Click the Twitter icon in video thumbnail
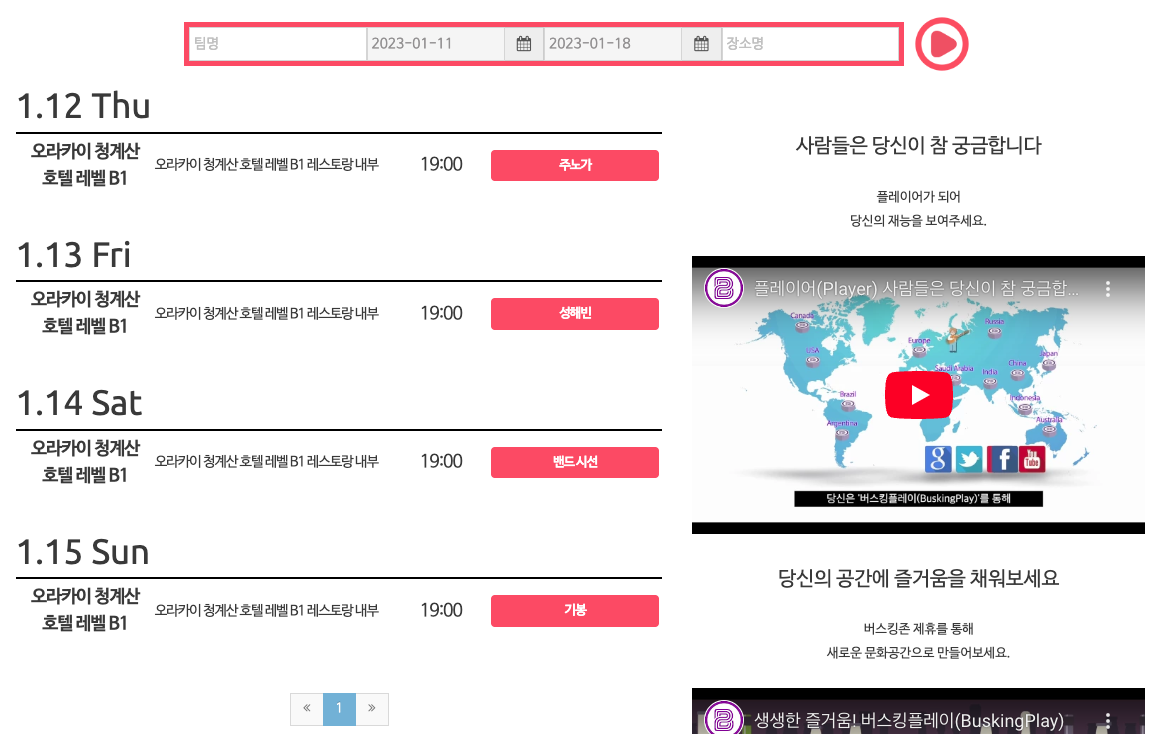Image resolution: width=1164 pixels, height=734 pixels. point(969,459)
